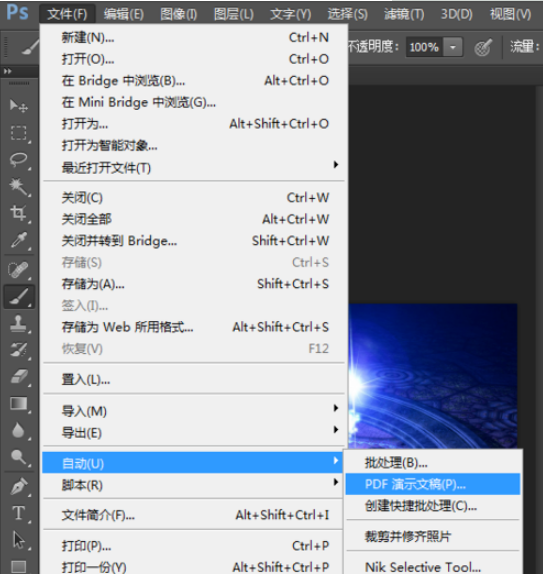Viewport: 543px width, 574px height.
Task: Expand the 脚本(R) submenu
Action: coord(193,485)
